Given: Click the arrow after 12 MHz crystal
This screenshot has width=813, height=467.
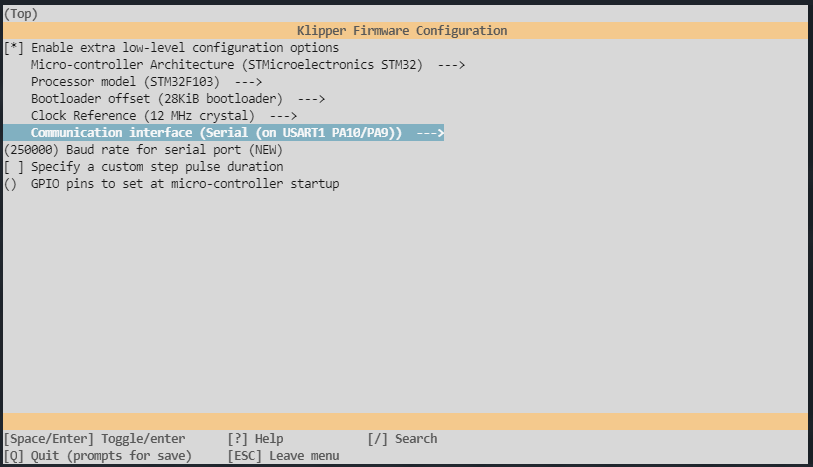Looking at the screenshot, I should (x=283, y=115).
